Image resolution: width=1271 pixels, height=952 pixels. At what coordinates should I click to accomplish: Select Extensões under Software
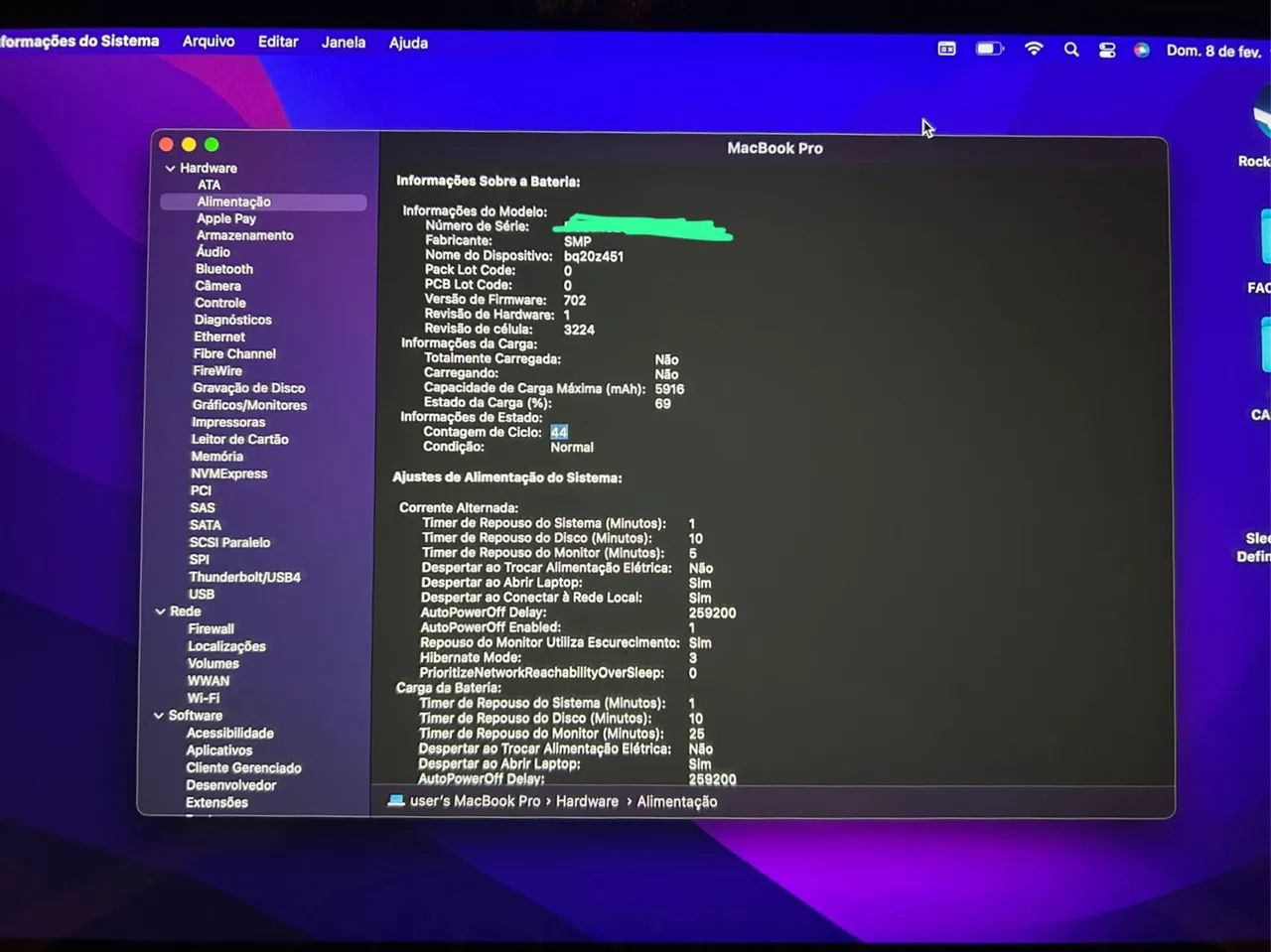click(x=216, y=802)
